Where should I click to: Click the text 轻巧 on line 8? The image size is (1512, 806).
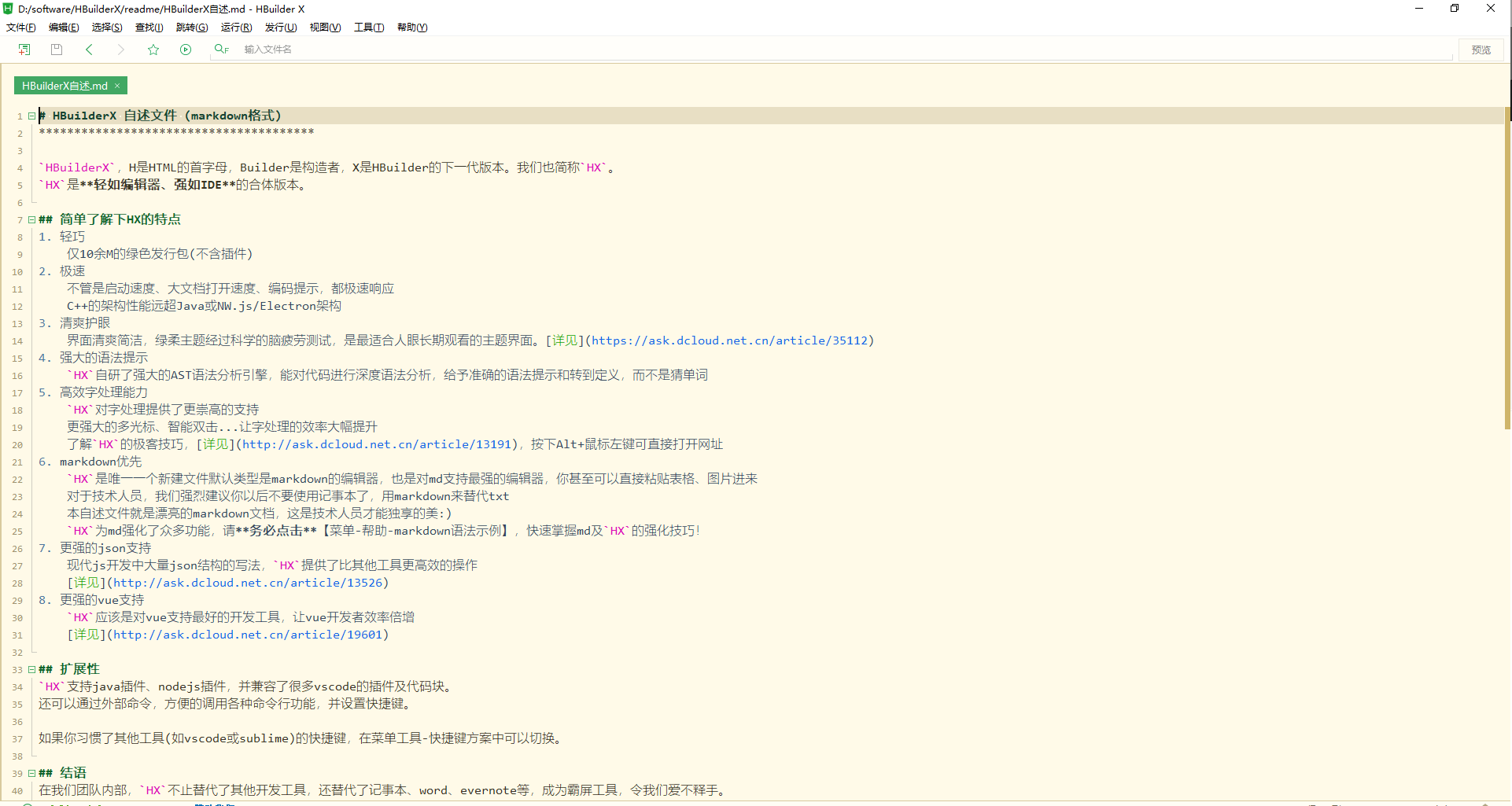[x=72, y=237]
